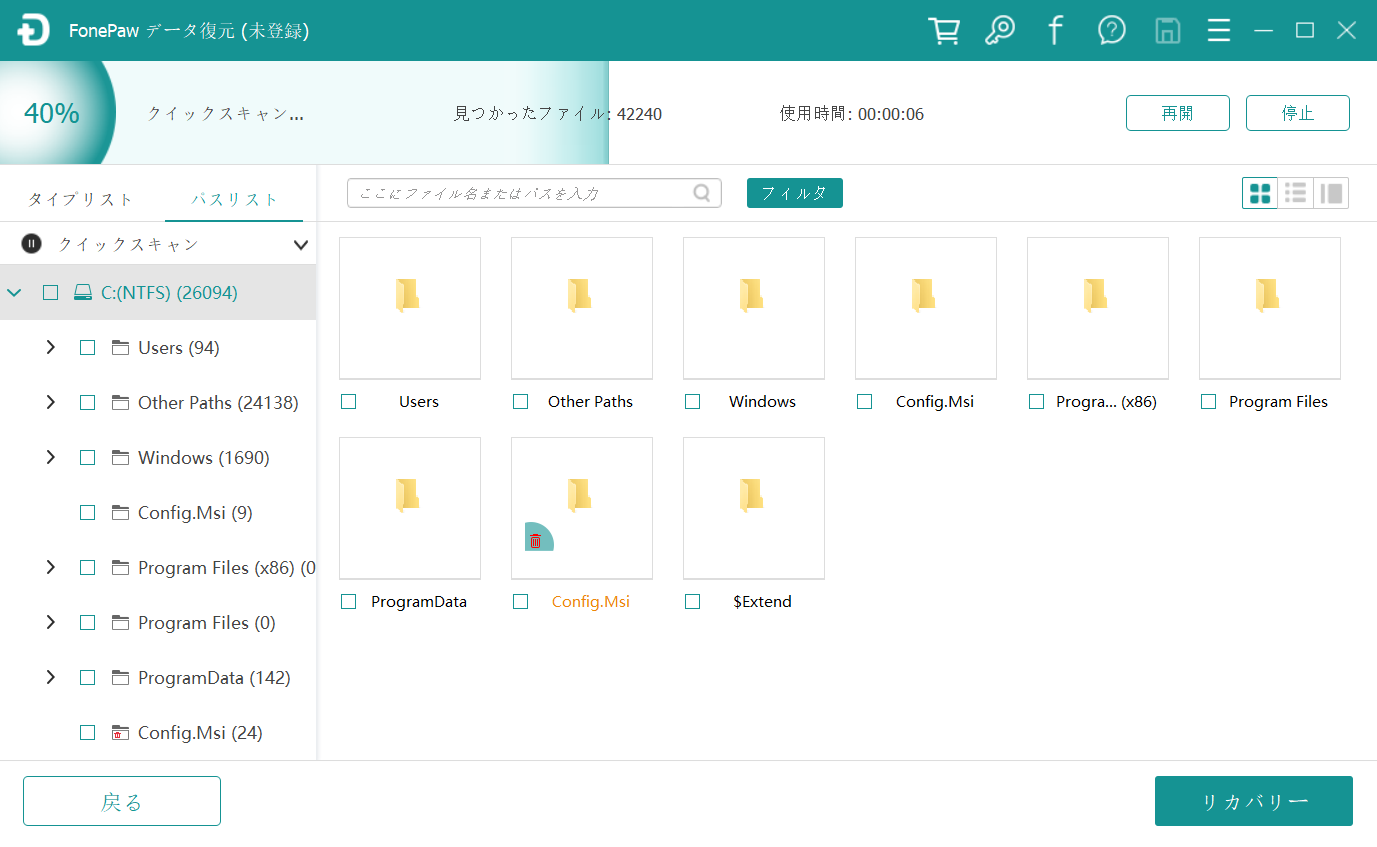The image size is (1377, 847).
Task: Click the 40% scan progress indicator
Action: [x=52, y=113]
